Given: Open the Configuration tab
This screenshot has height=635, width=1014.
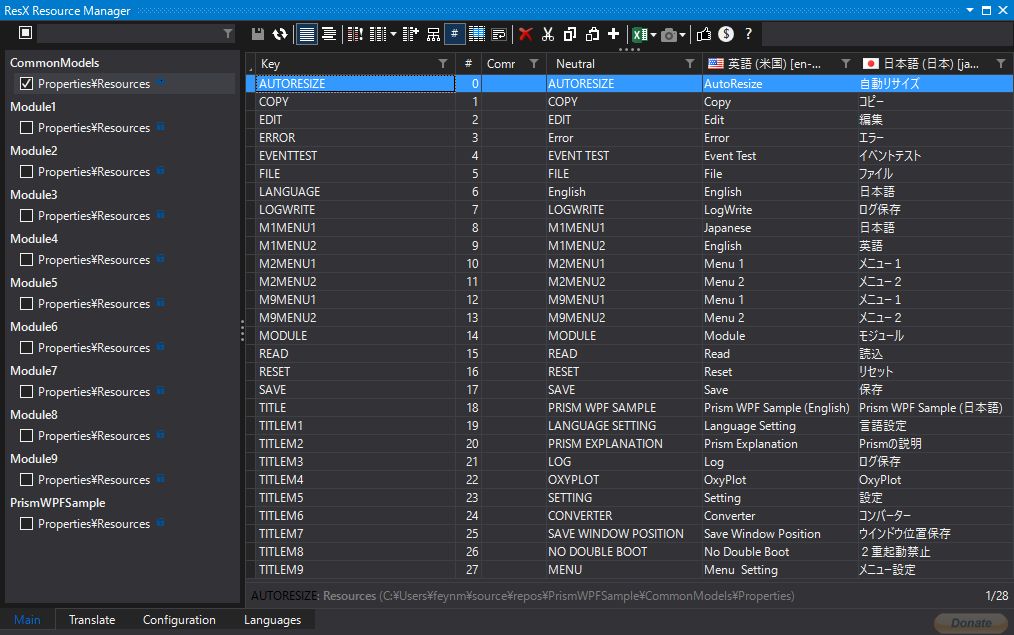Looking at the screenshot, I should [x=179, y=619].
